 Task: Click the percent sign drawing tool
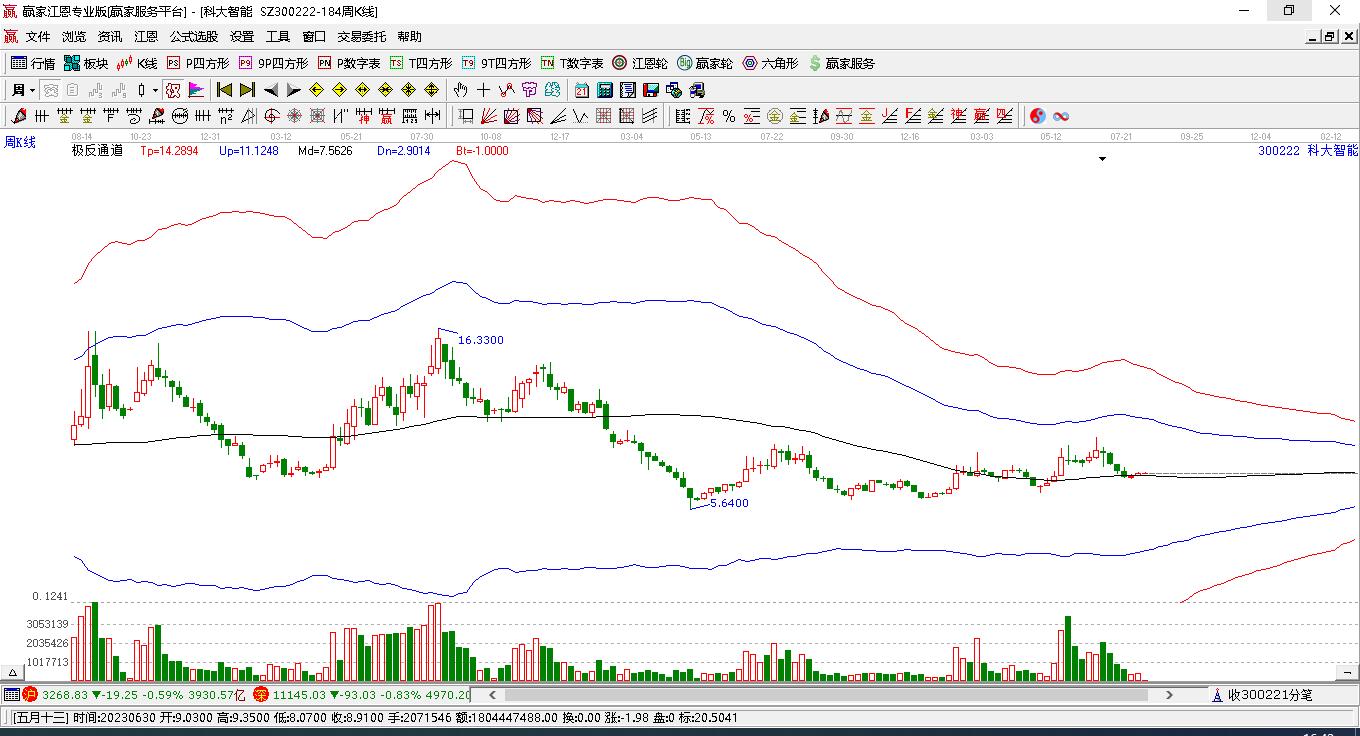(729, 116)
